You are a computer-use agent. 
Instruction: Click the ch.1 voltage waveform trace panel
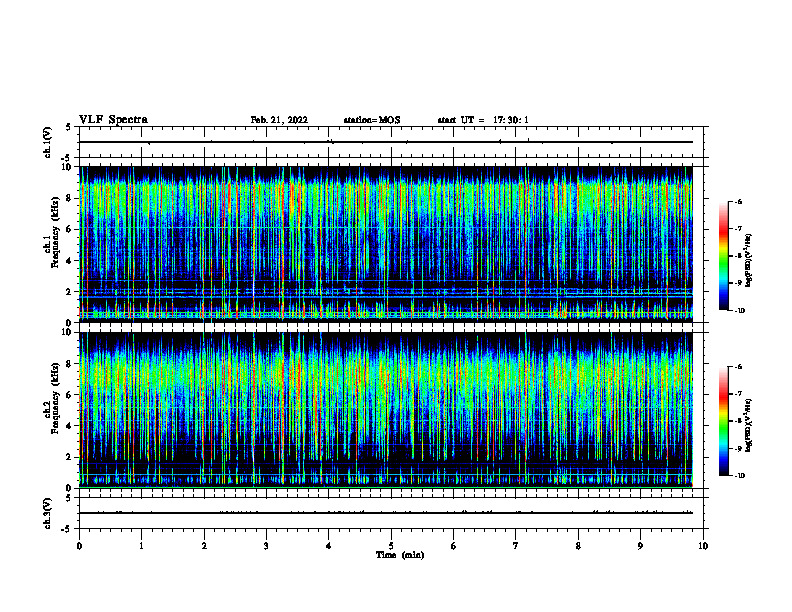pyautogui.click(x=391, y=142)
